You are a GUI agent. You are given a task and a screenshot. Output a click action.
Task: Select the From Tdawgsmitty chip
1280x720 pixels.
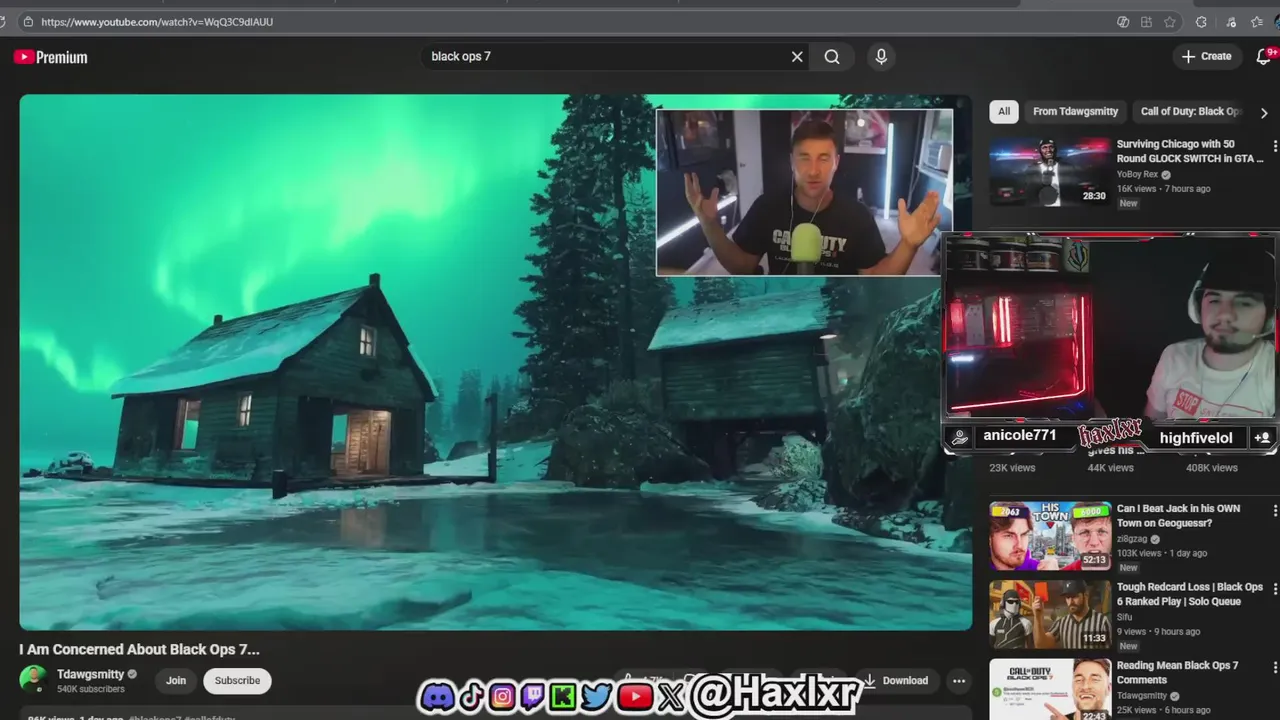pos(1075,111)
